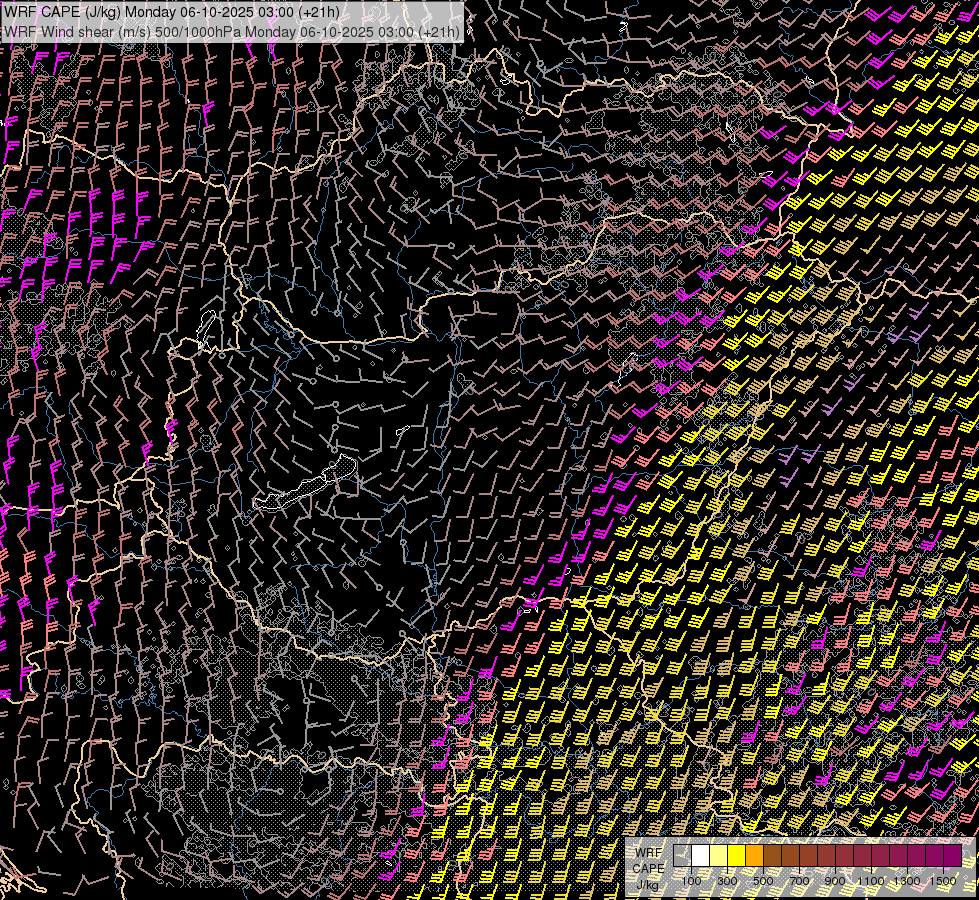
Task: Click the legend label 1300
Action: pyautogui.click(x=907, y=881)
